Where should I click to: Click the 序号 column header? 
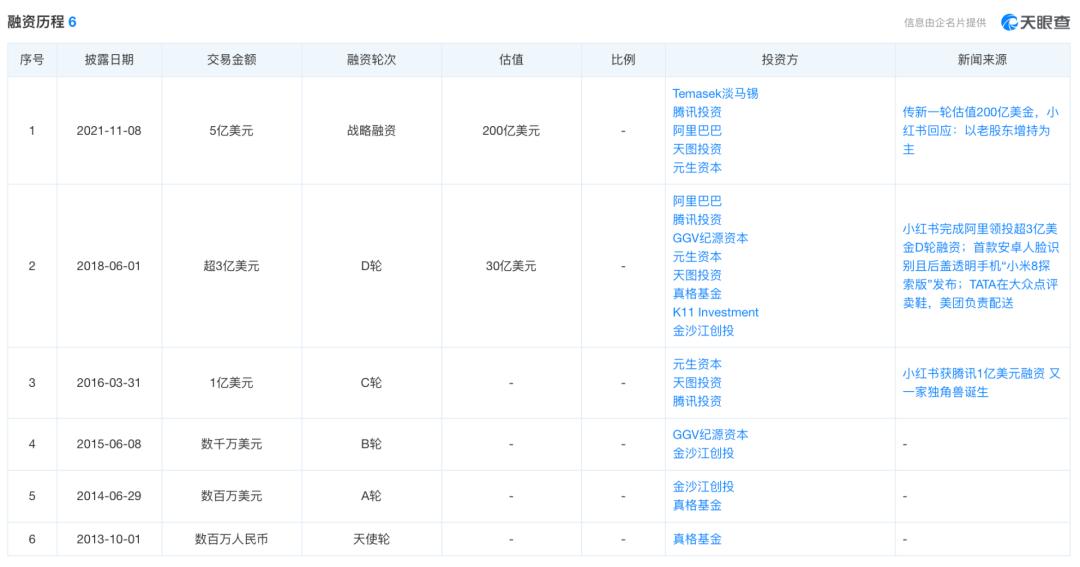coord(32,60)
